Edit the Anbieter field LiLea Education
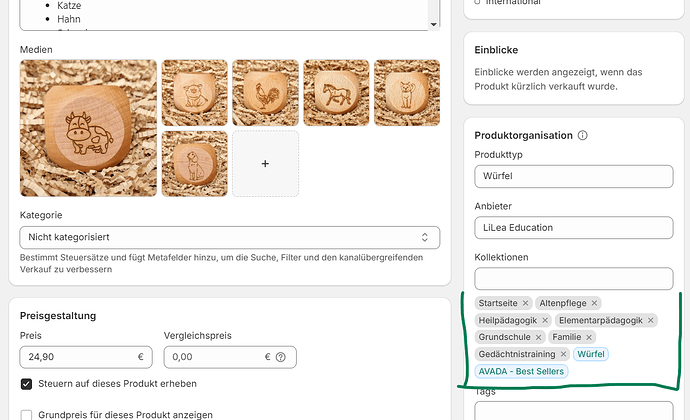Screen dimensions: 690x420 pos(574,228)
